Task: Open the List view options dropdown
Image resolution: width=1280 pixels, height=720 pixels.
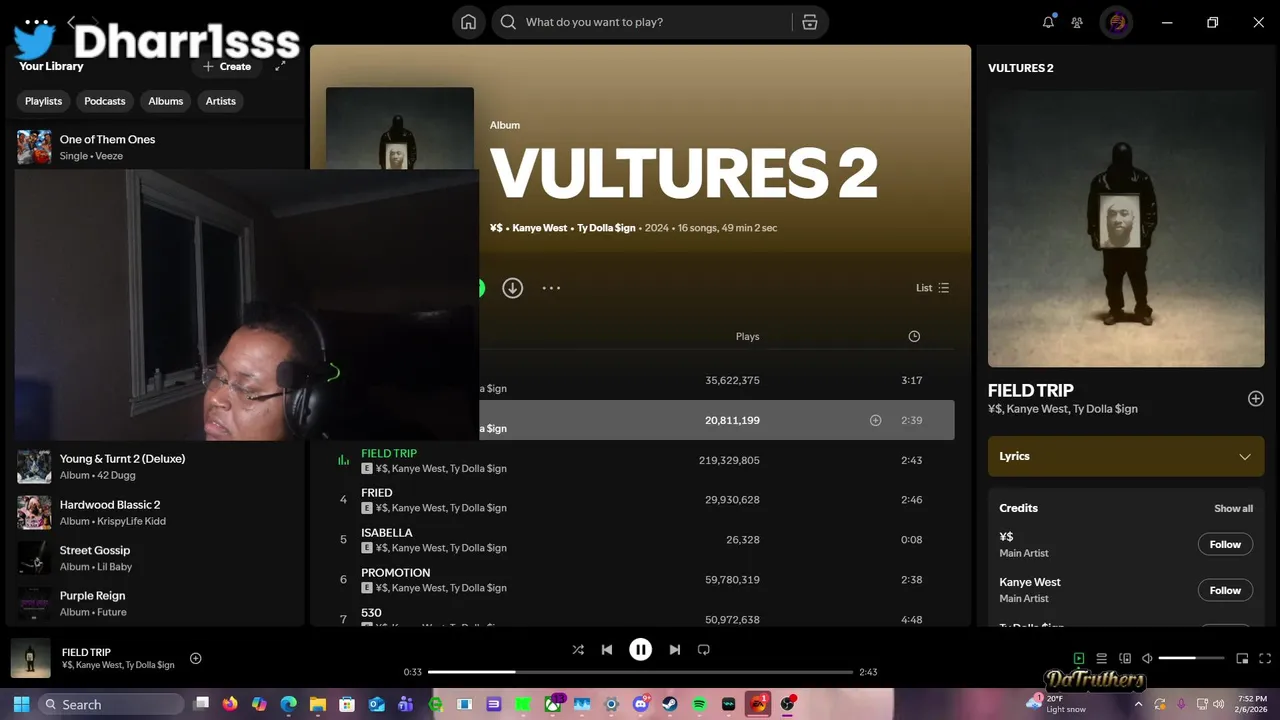Action: point(933,288)
